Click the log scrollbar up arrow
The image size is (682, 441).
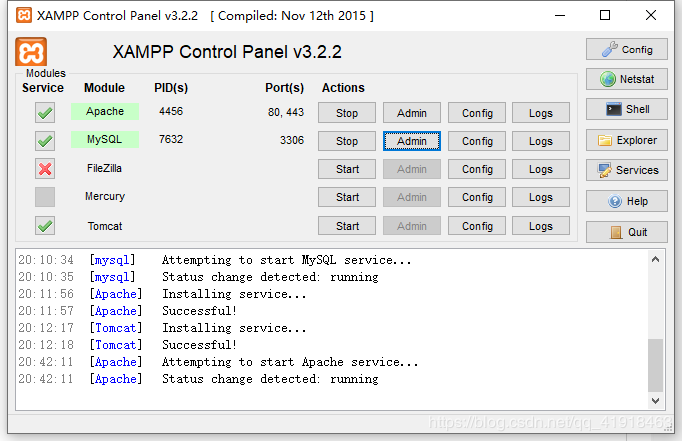click(655, 260)
